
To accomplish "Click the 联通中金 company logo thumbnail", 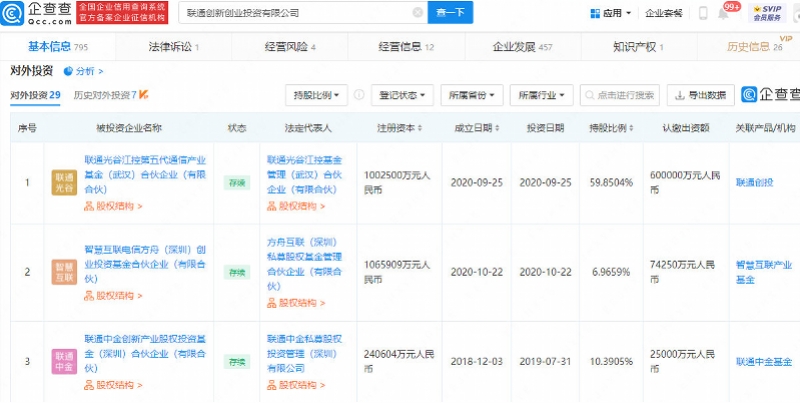I will pyautogui.click(x=64, y=362).
